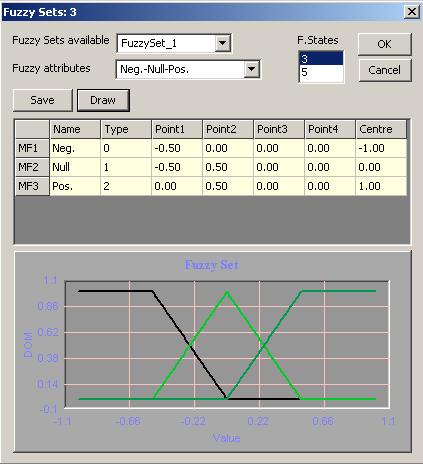
Task: Click the Centre value 1.00 of Pos.
Action: [x=381, y=186]
